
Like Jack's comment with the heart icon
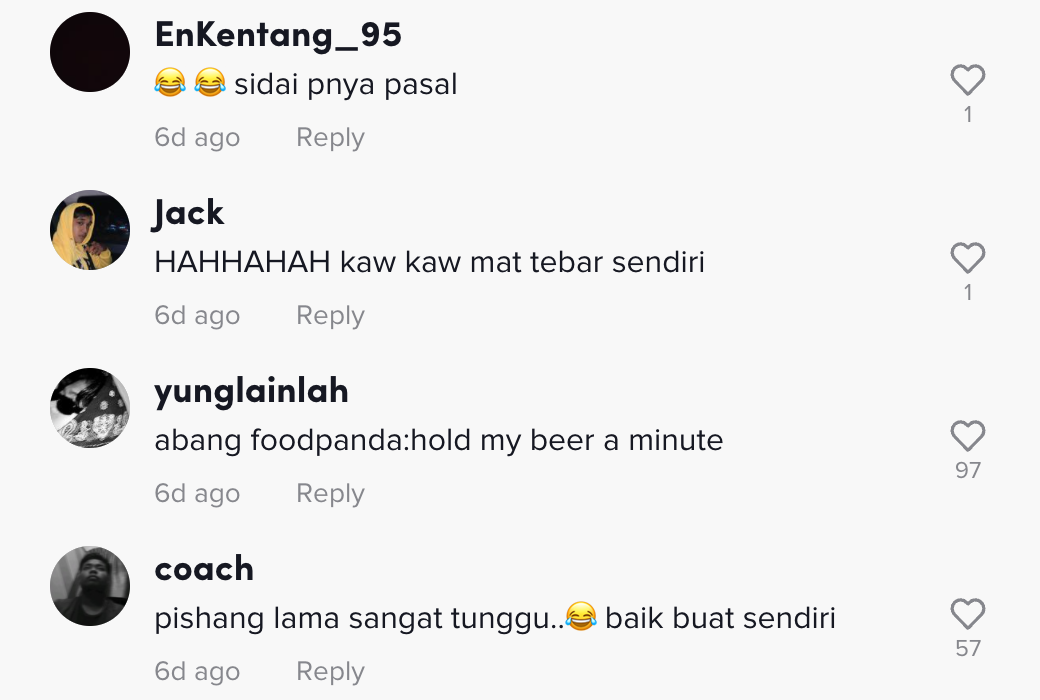click(967, 258)
